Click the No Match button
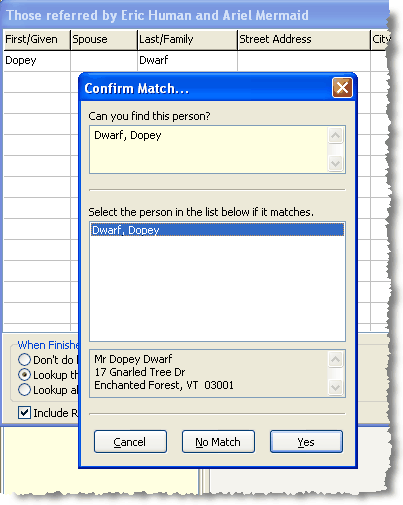This screenshot has height=505, width=403. [218, 442]
